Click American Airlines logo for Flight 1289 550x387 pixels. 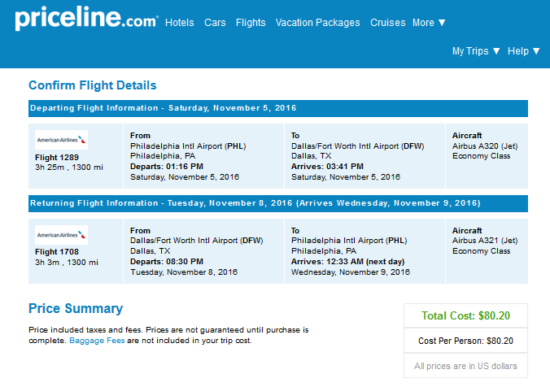tap(61, 140)
